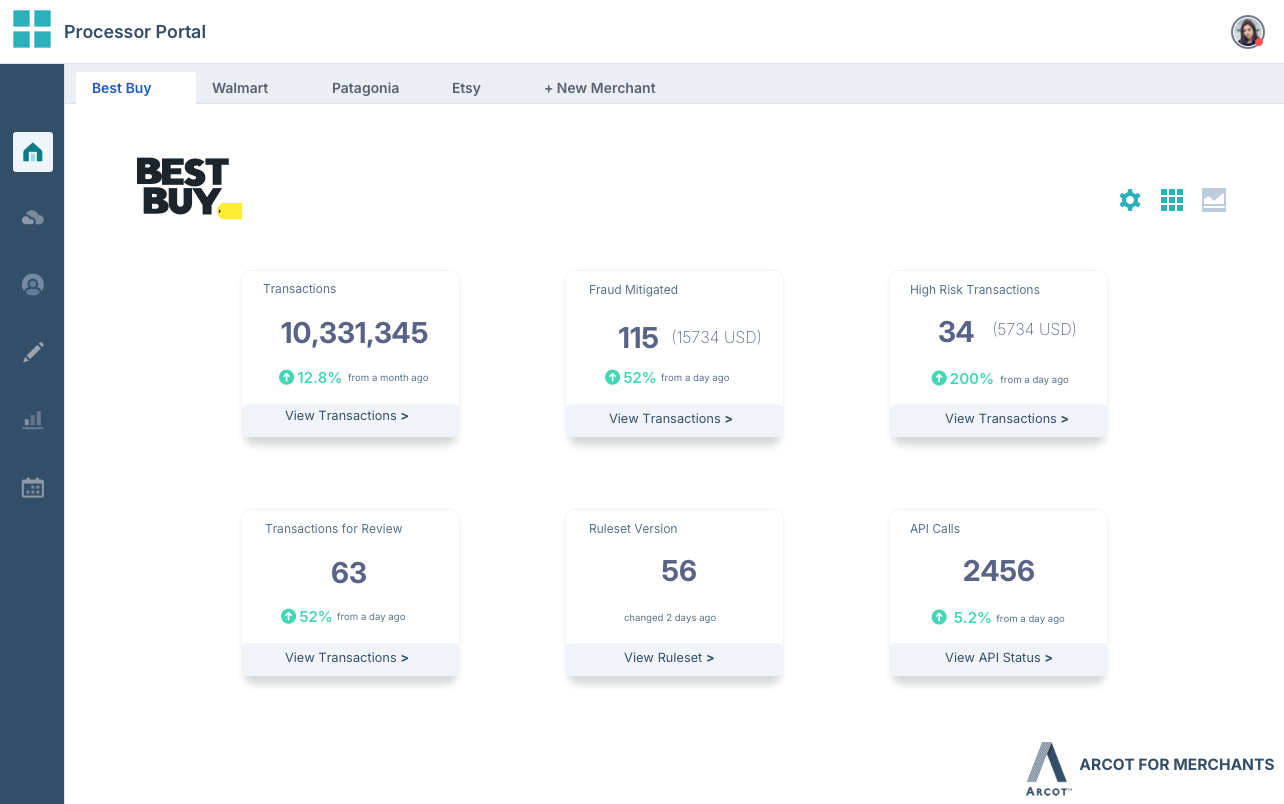Image resolution: width=1284 pixels, height=804 pixels.
Task: Select the cloud sync sidebar icon
Action: pyautogui.click(x=33, y=218)
